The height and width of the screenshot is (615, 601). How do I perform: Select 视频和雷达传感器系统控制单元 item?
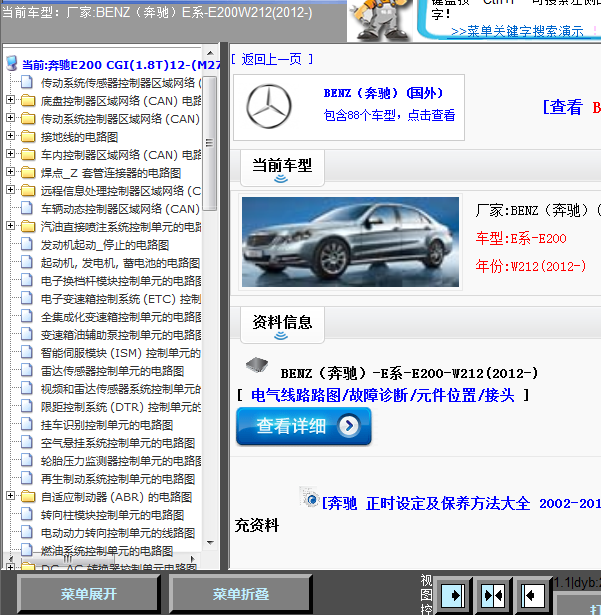(121, 389)
